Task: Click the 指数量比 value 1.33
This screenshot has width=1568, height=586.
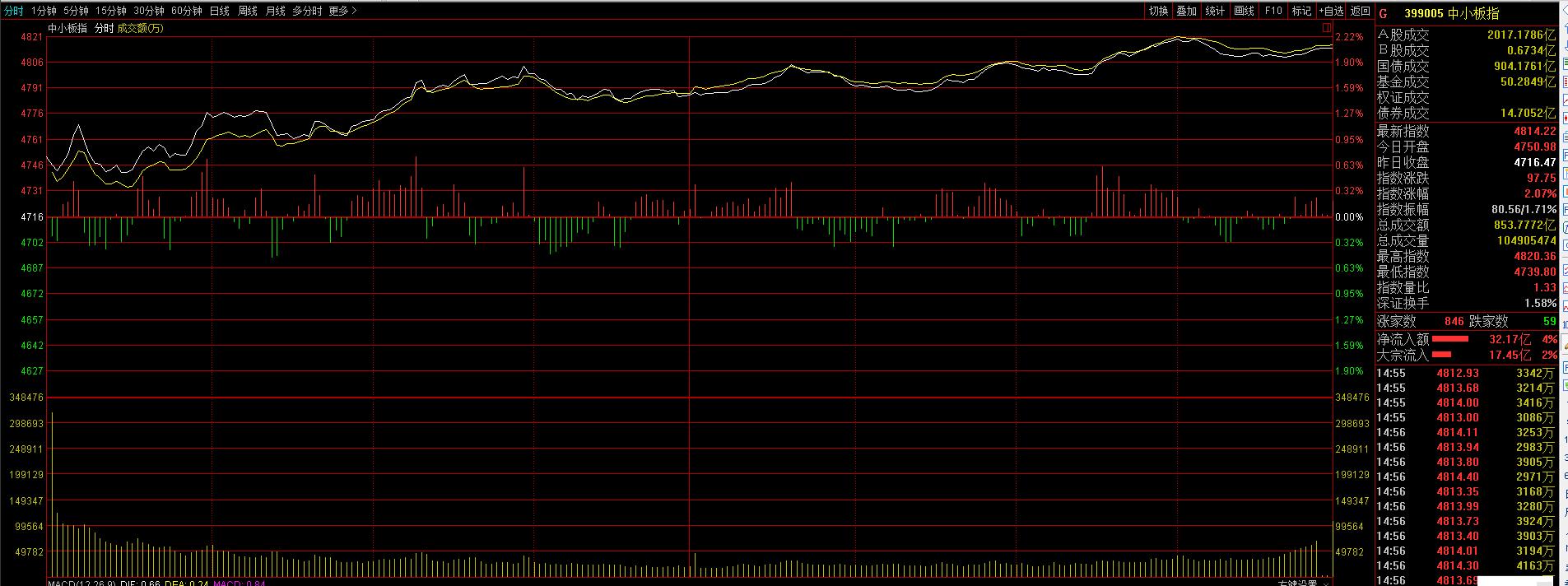Action: coord(1545,287)
